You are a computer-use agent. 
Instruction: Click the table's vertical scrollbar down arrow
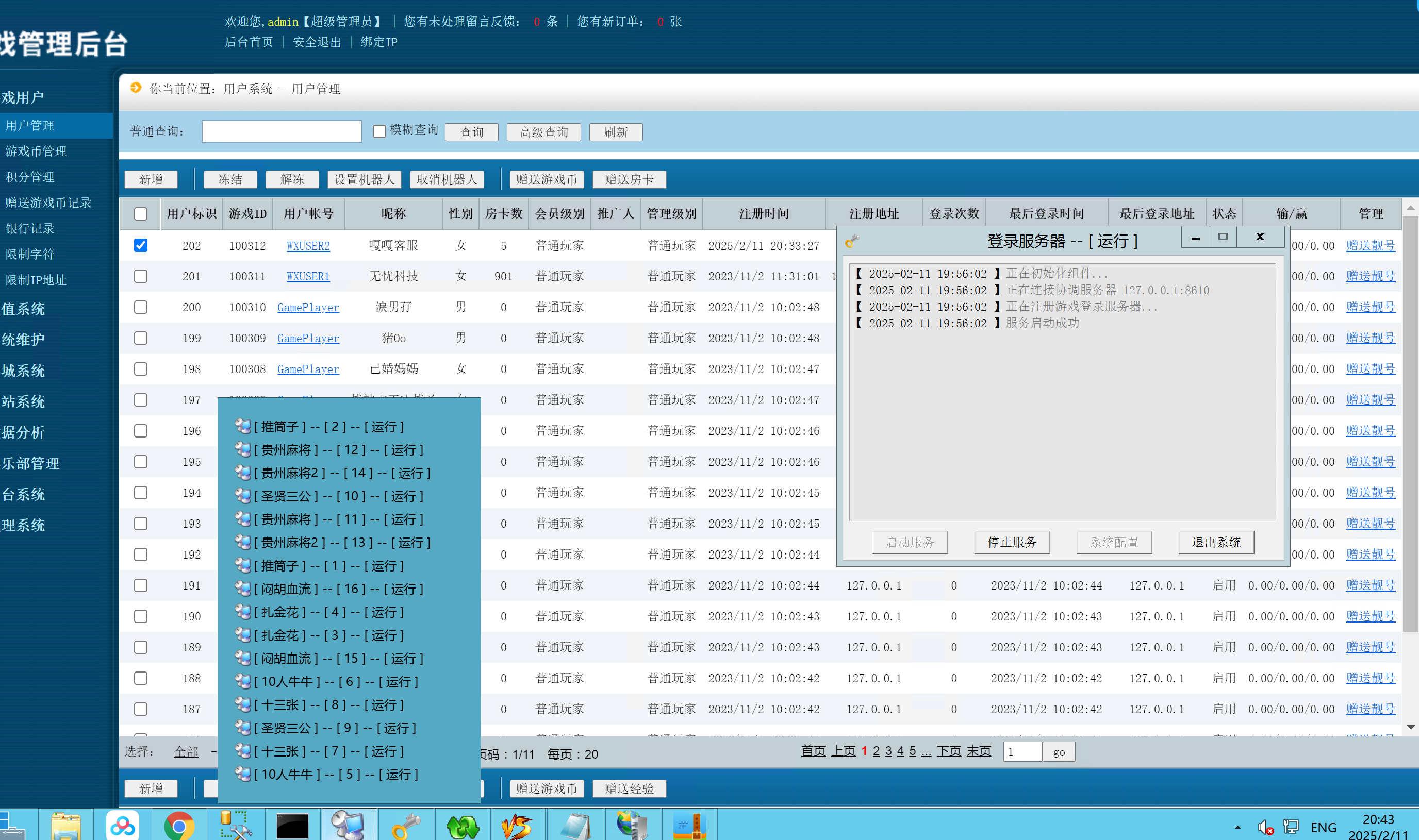[1410, 727]
